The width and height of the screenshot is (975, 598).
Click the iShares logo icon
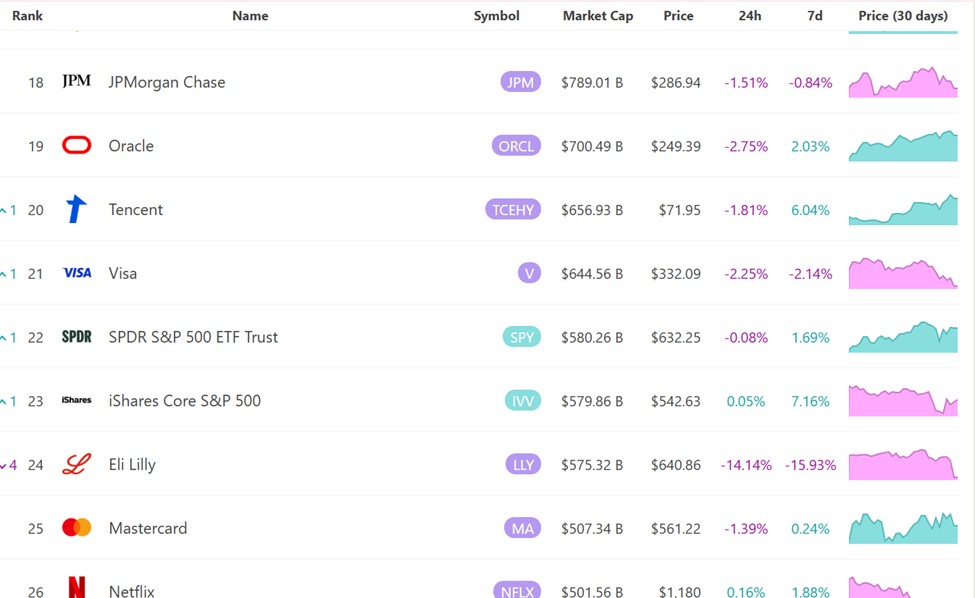coord(76,400)
